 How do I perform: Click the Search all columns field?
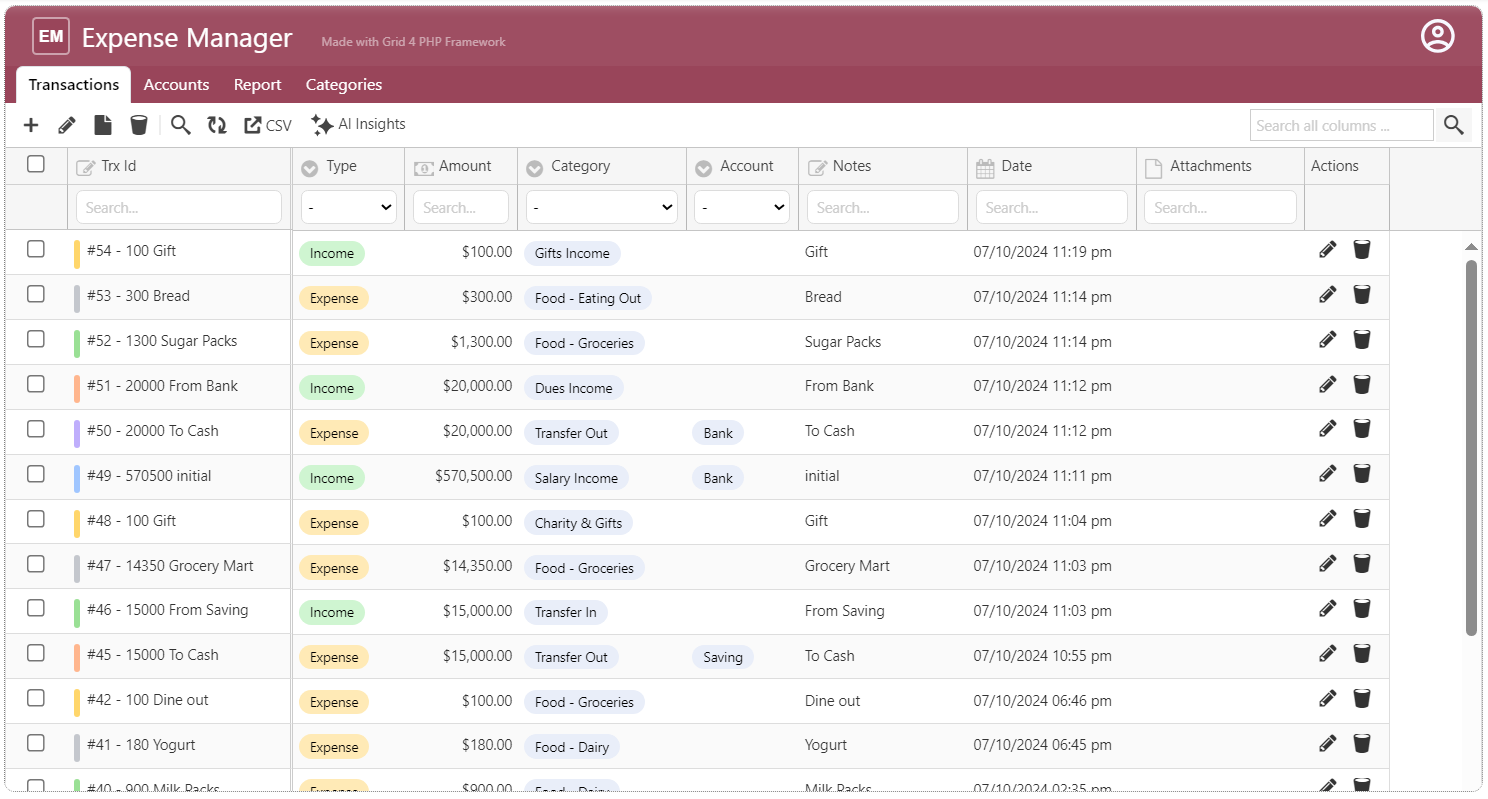tap(1340, 126)
